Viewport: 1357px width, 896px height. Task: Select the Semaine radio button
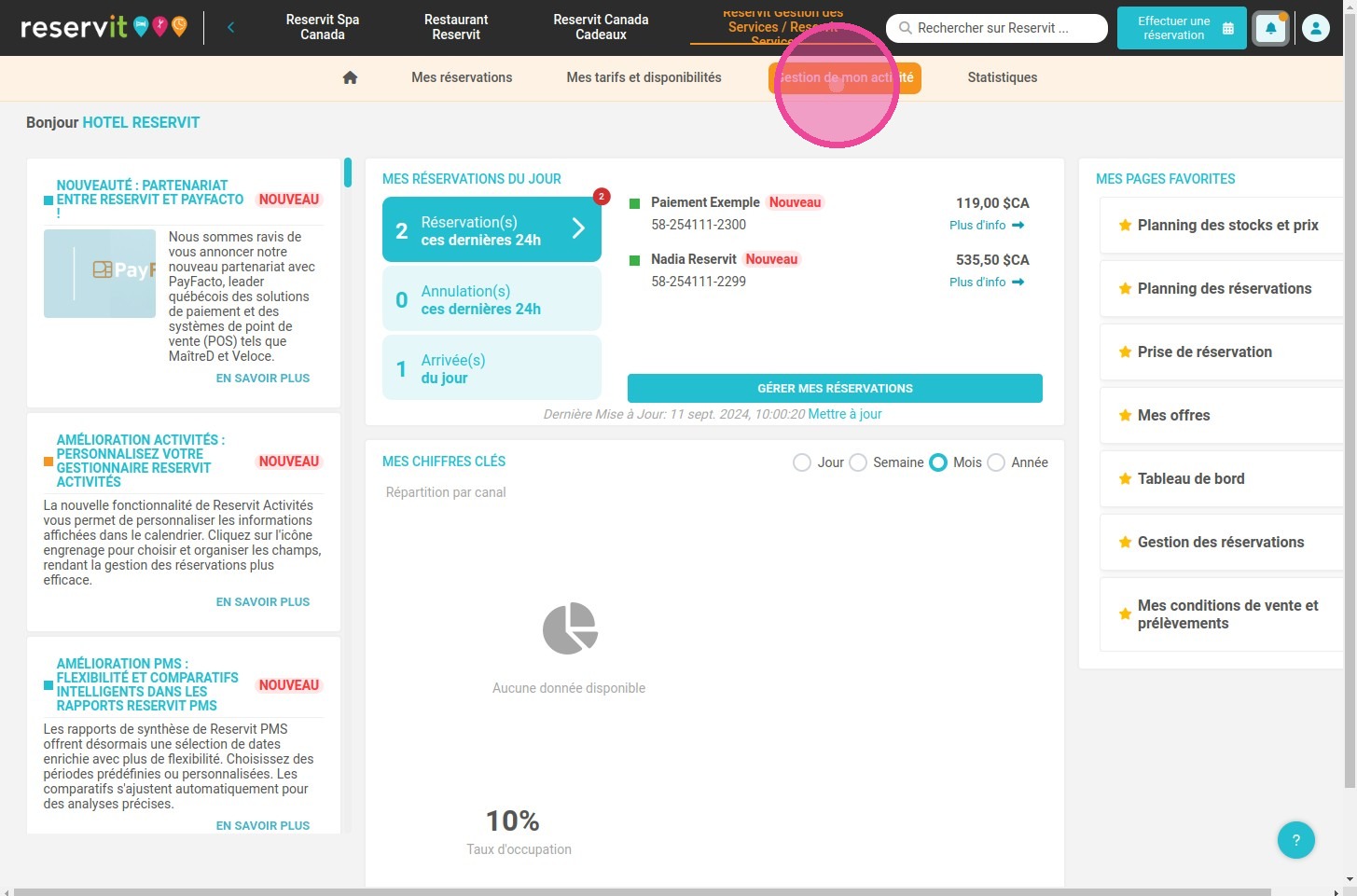[858, 462]
